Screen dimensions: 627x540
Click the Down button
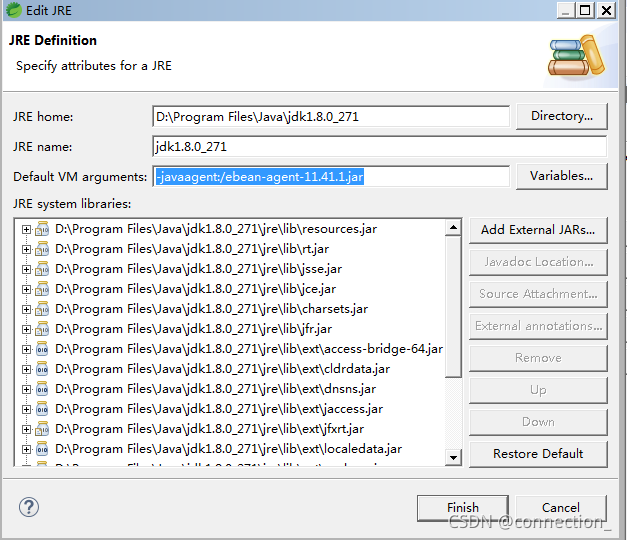pos(538,422)
